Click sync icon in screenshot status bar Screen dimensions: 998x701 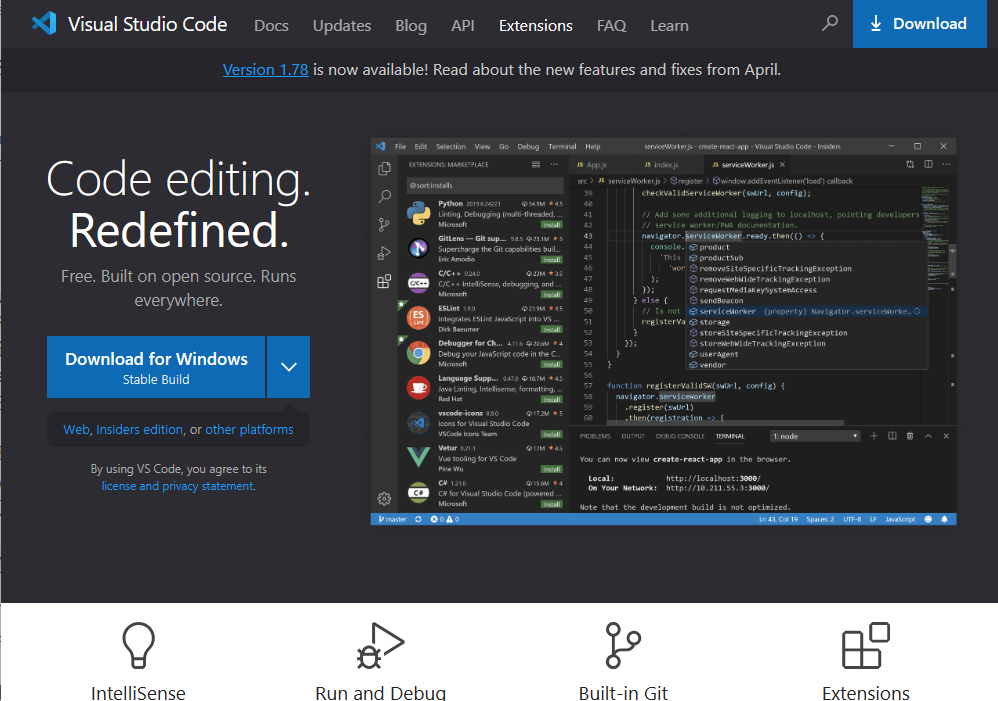(x=418, y=520)
